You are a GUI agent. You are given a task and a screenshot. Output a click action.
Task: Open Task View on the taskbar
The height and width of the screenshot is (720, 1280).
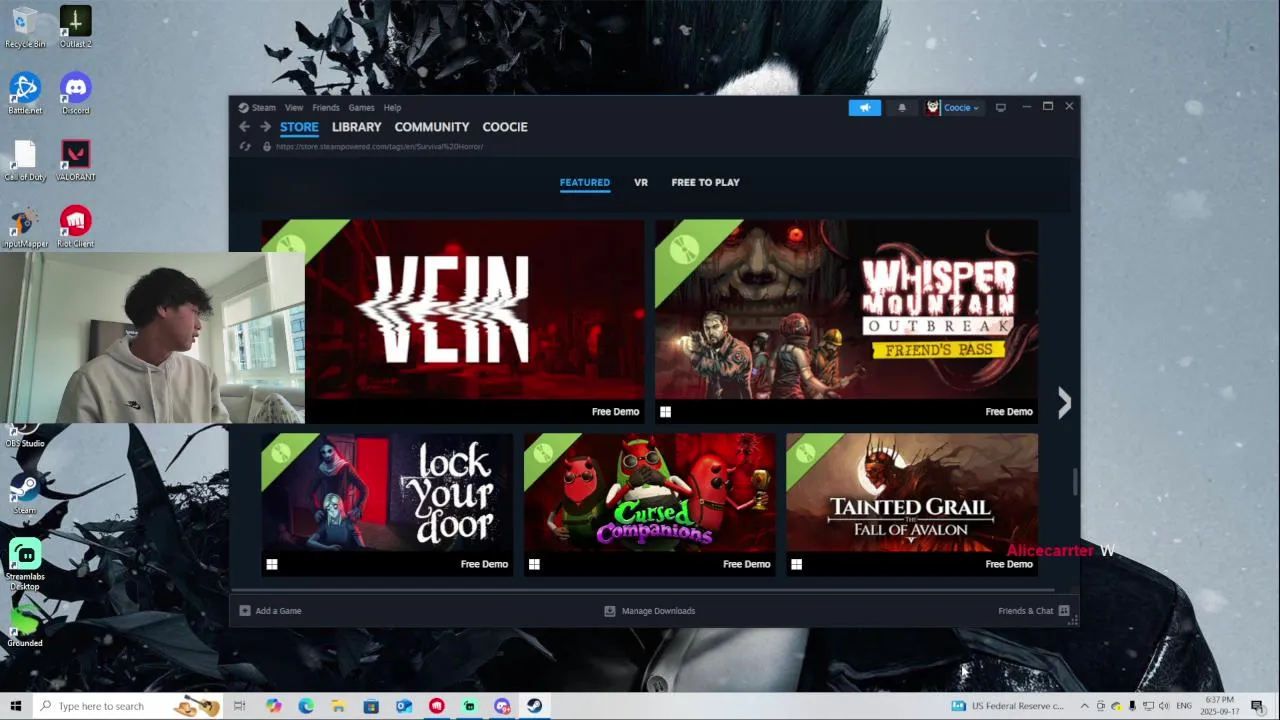tap(239, 706)
